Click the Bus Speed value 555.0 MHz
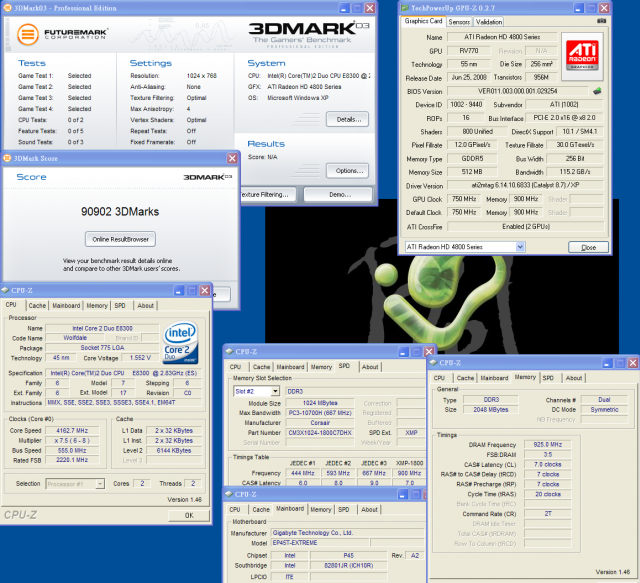Viewport: 640px width, 583px height. (72, 450)
